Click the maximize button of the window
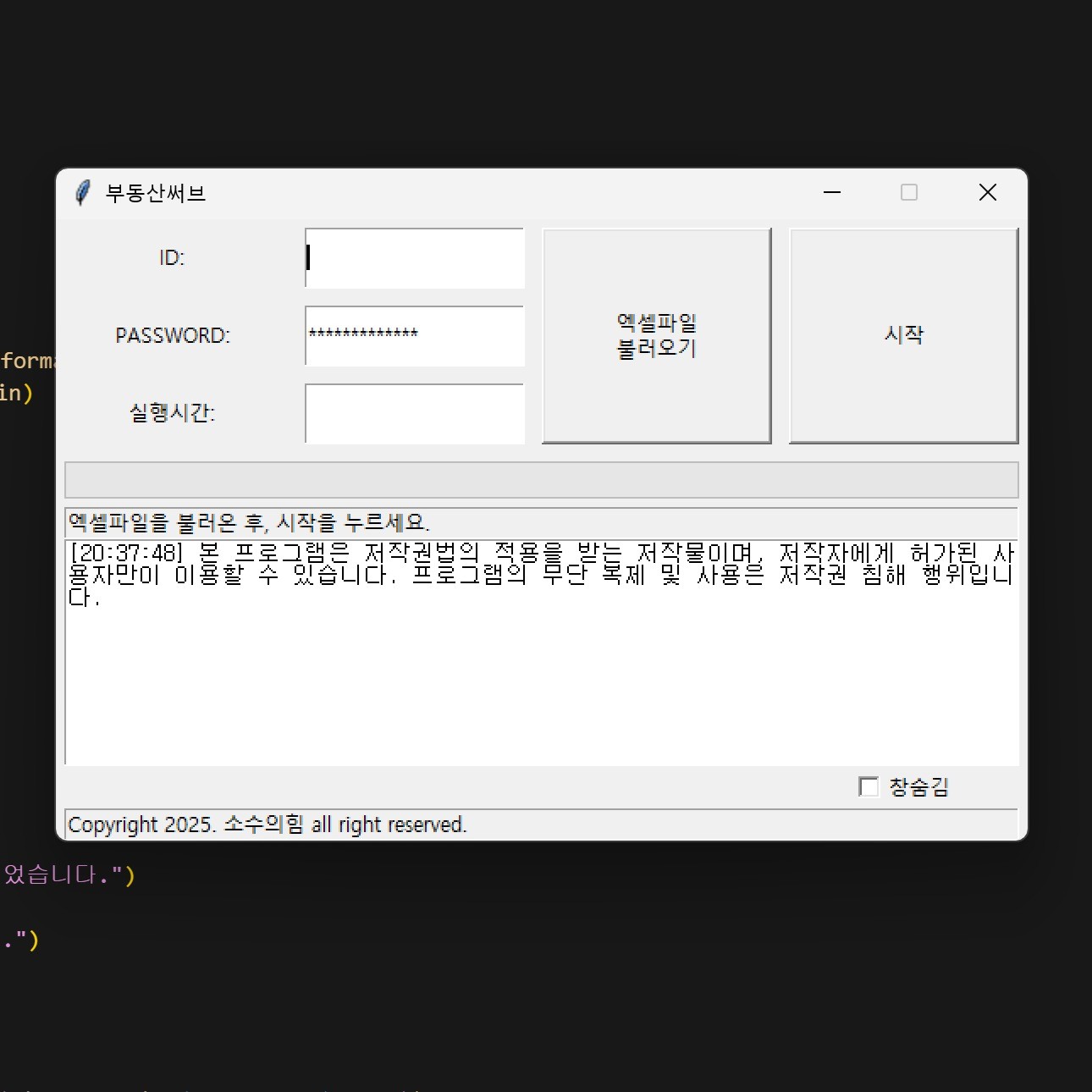The height and width of the screenshot is (1092, 1092). point(909,192)
